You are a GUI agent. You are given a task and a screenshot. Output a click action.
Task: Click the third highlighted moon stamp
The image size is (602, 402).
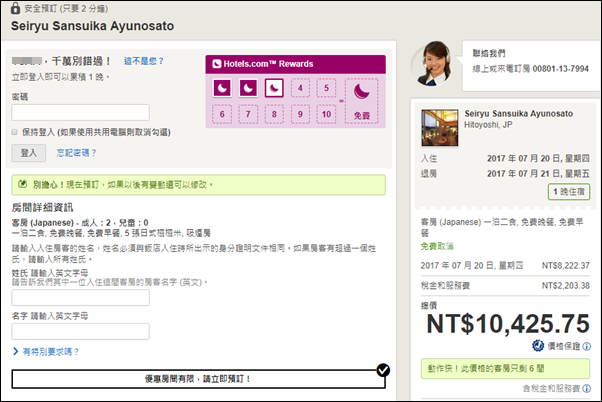point(274,88)
